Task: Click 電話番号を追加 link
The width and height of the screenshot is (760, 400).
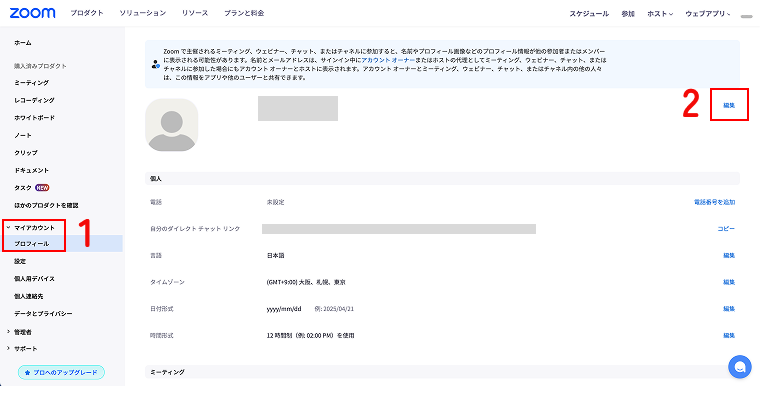Action: coord(714,202)
